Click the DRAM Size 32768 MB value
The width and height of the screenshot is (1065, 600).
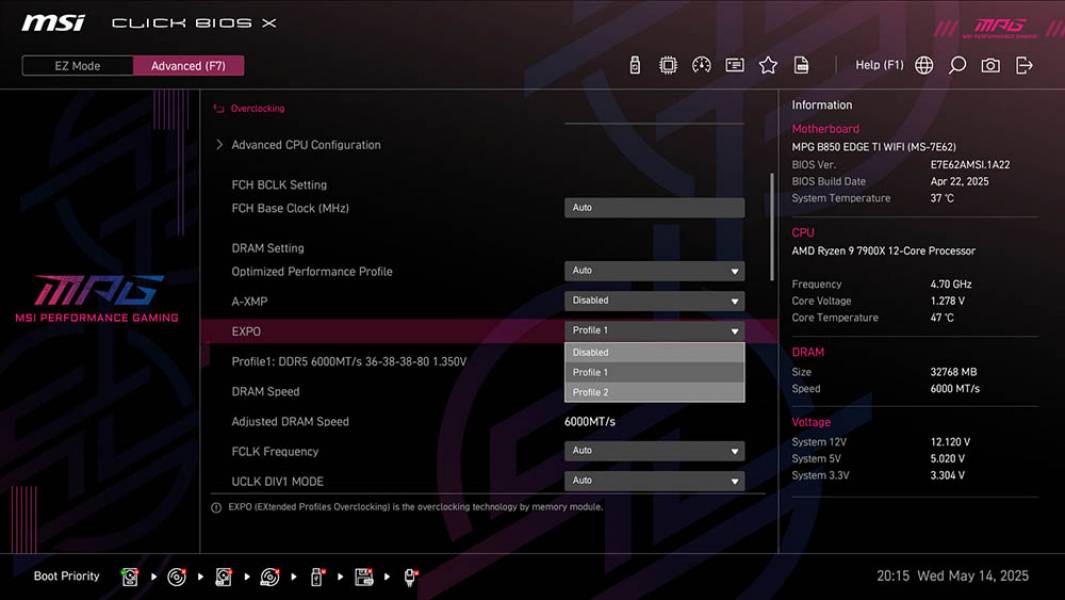click(x=954, y=372)
